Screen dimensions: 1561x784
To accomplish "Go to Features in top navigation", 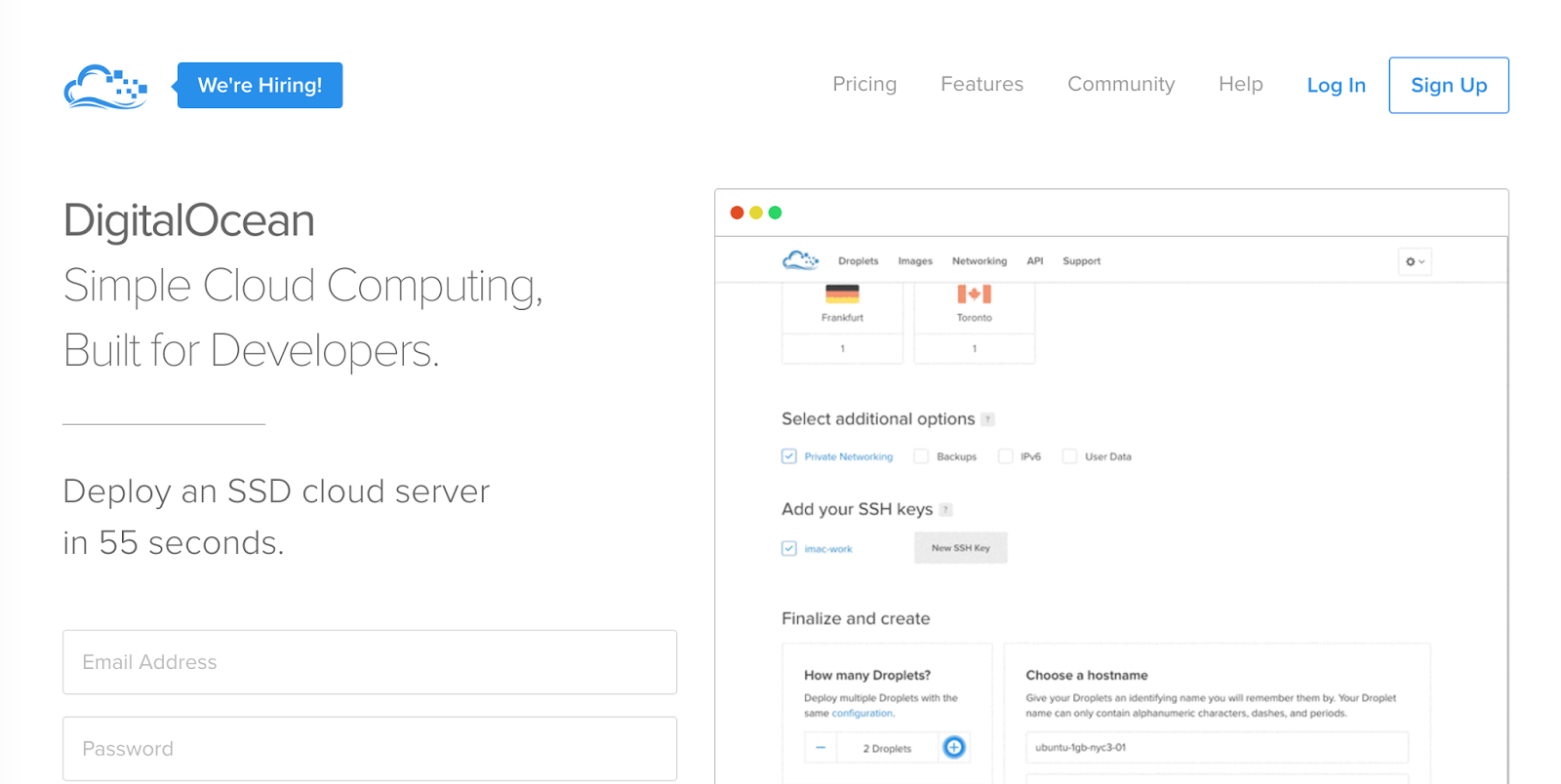I will pos(981,84).
